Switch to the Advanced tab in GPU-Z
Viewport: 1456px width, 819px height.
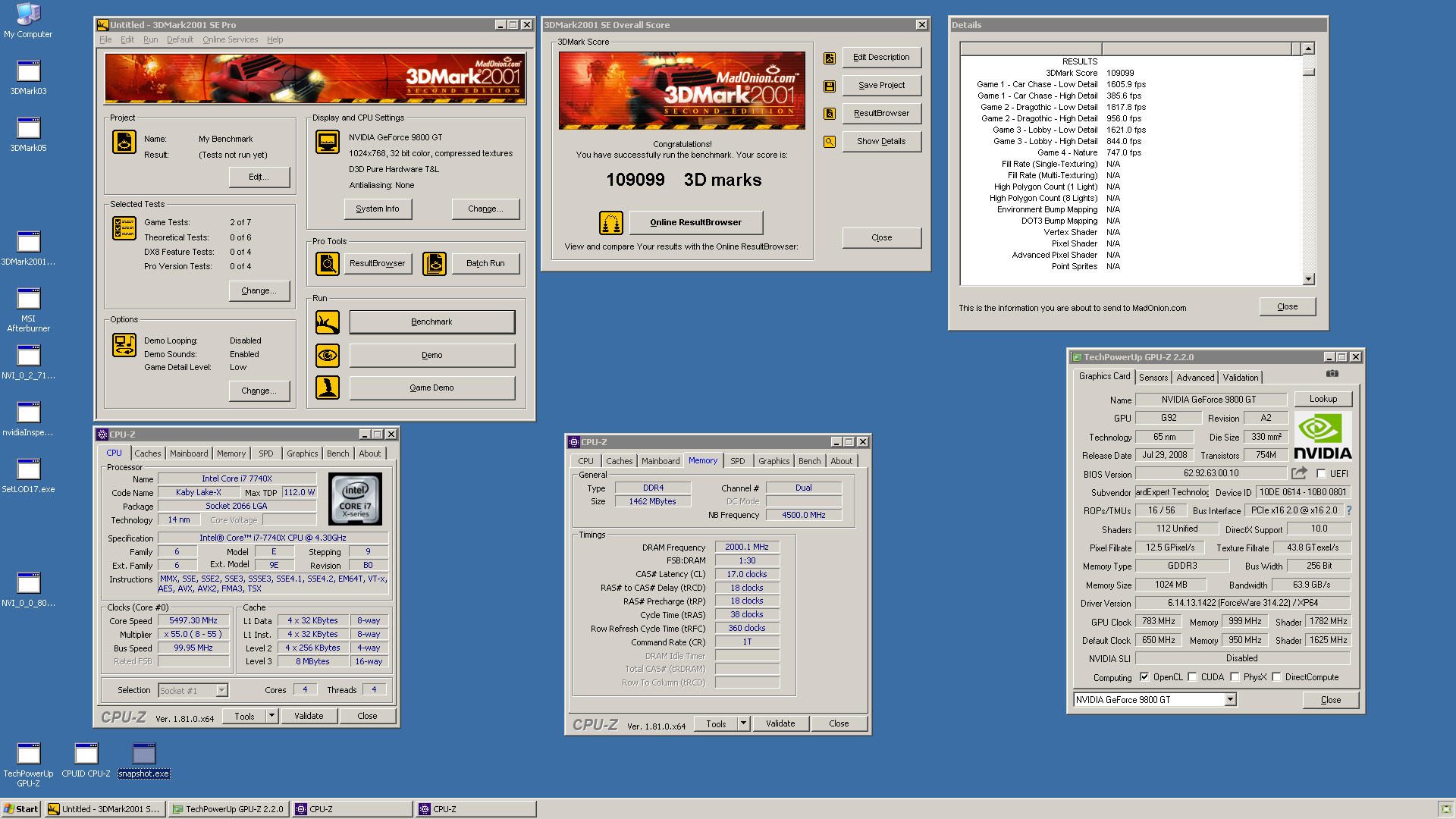point(1195,378)
